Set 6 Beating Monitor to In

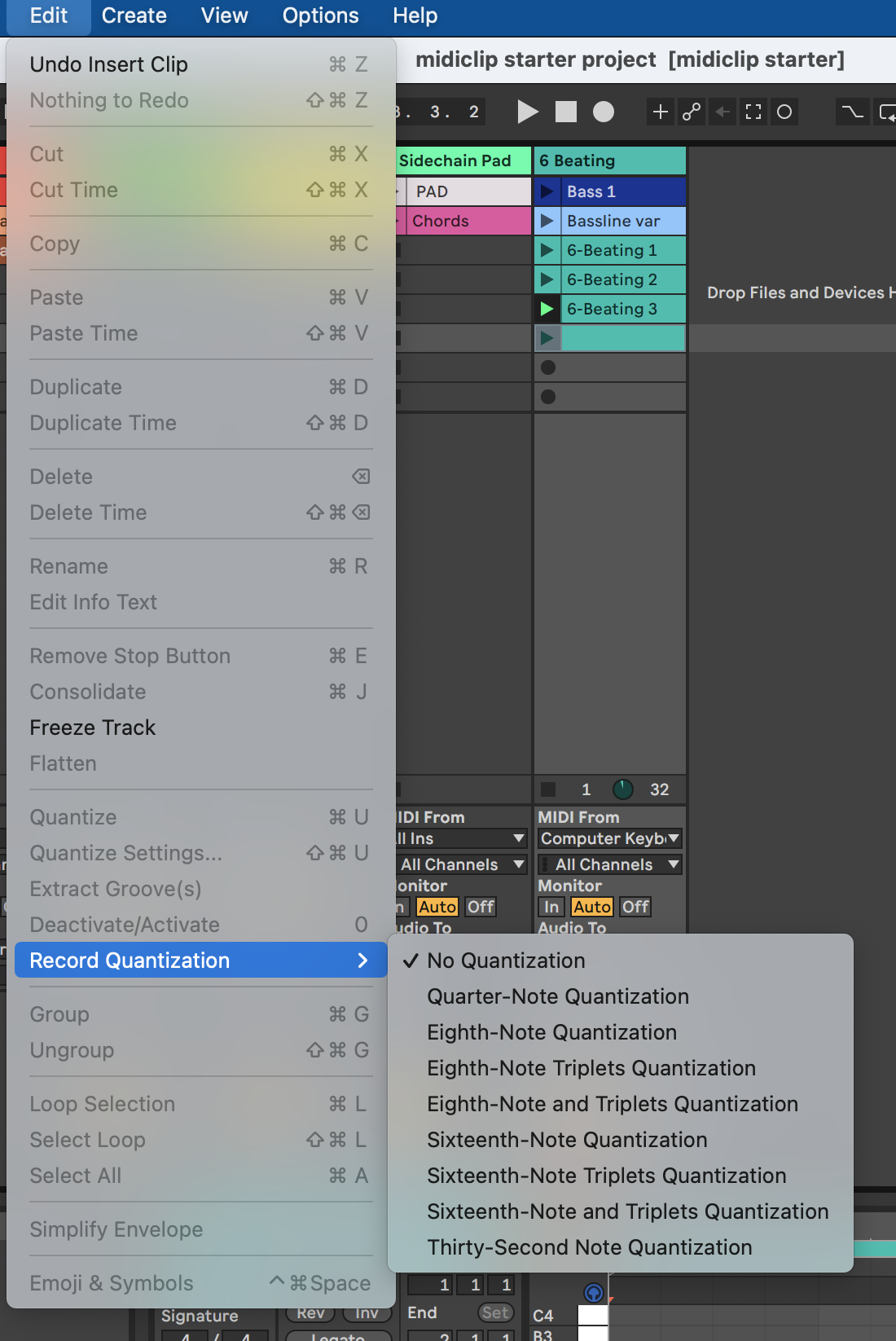point(551,907)
